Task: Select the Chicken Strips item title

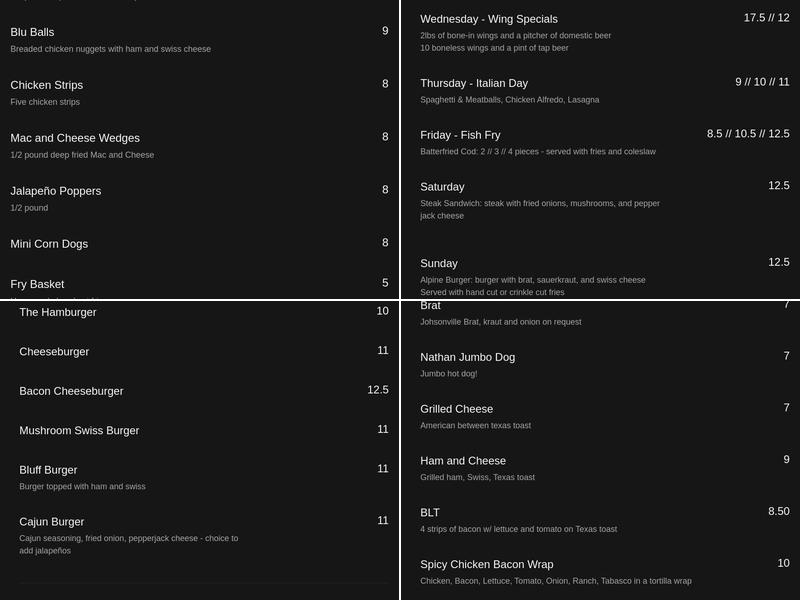Action: click(46, 85)
